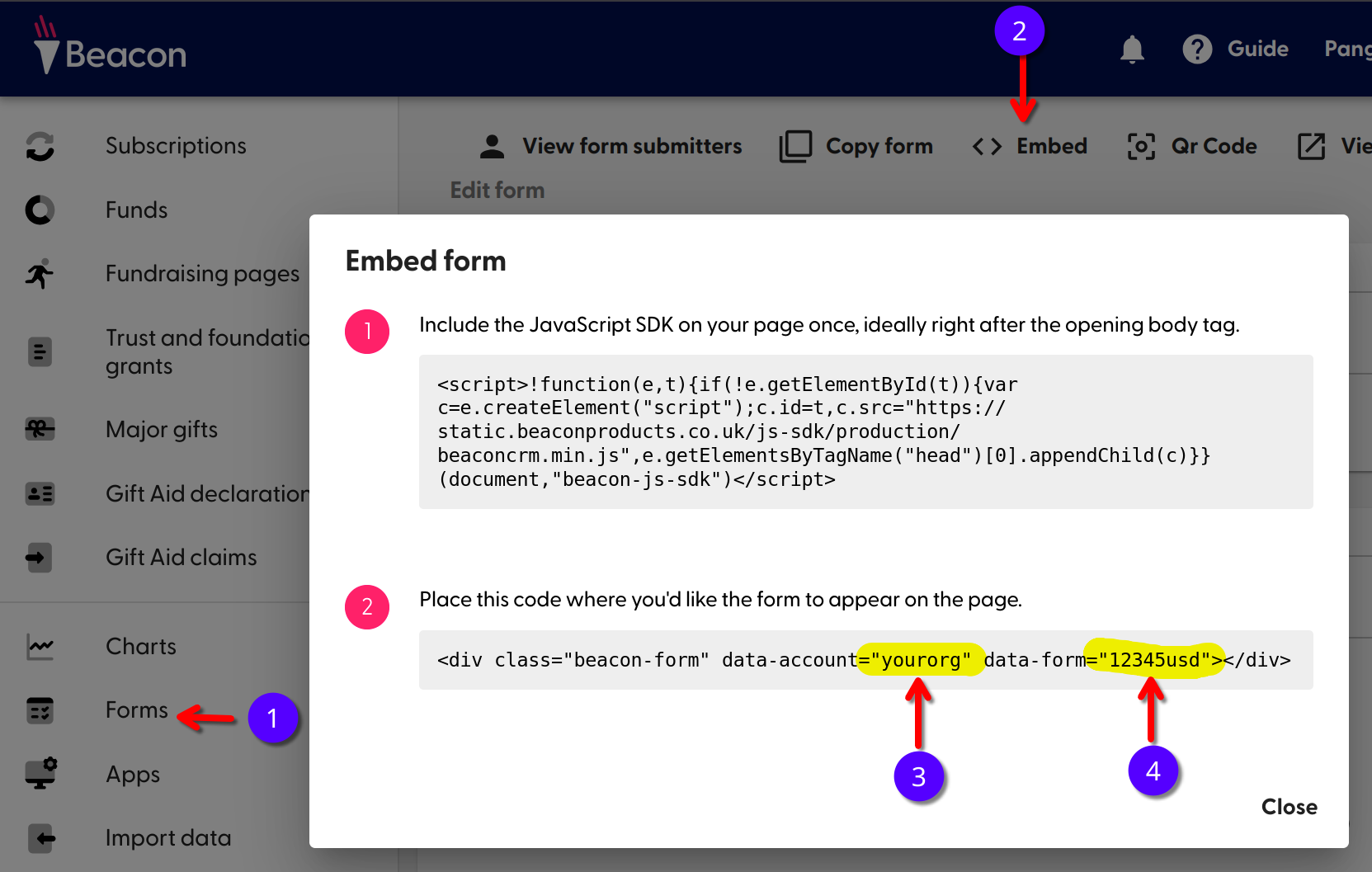Click the notifications bell
1372x872 pixels.
click(x=1132, y=49)
